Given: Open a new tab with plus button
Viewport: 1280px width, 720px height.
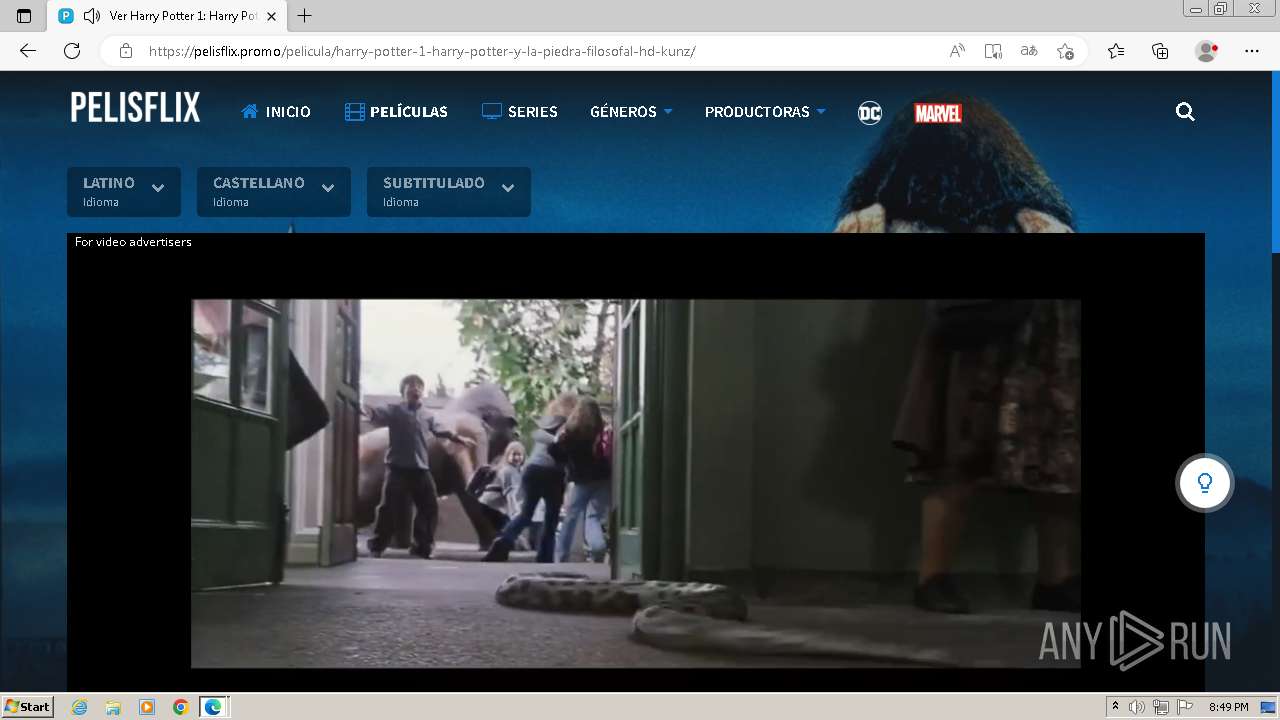Looking at the screenshot, I should click(305, 16).
